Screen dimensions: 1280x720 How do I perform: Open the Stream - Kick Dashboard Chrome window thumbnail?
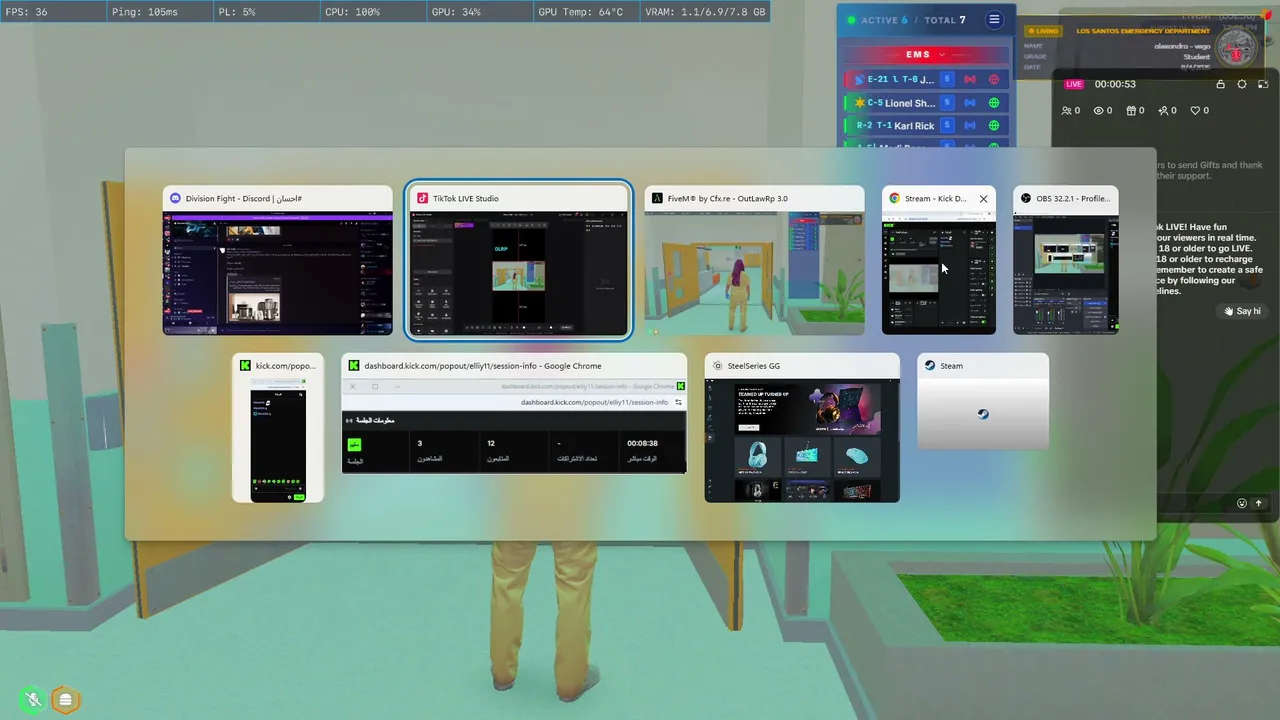pos(938,260)
